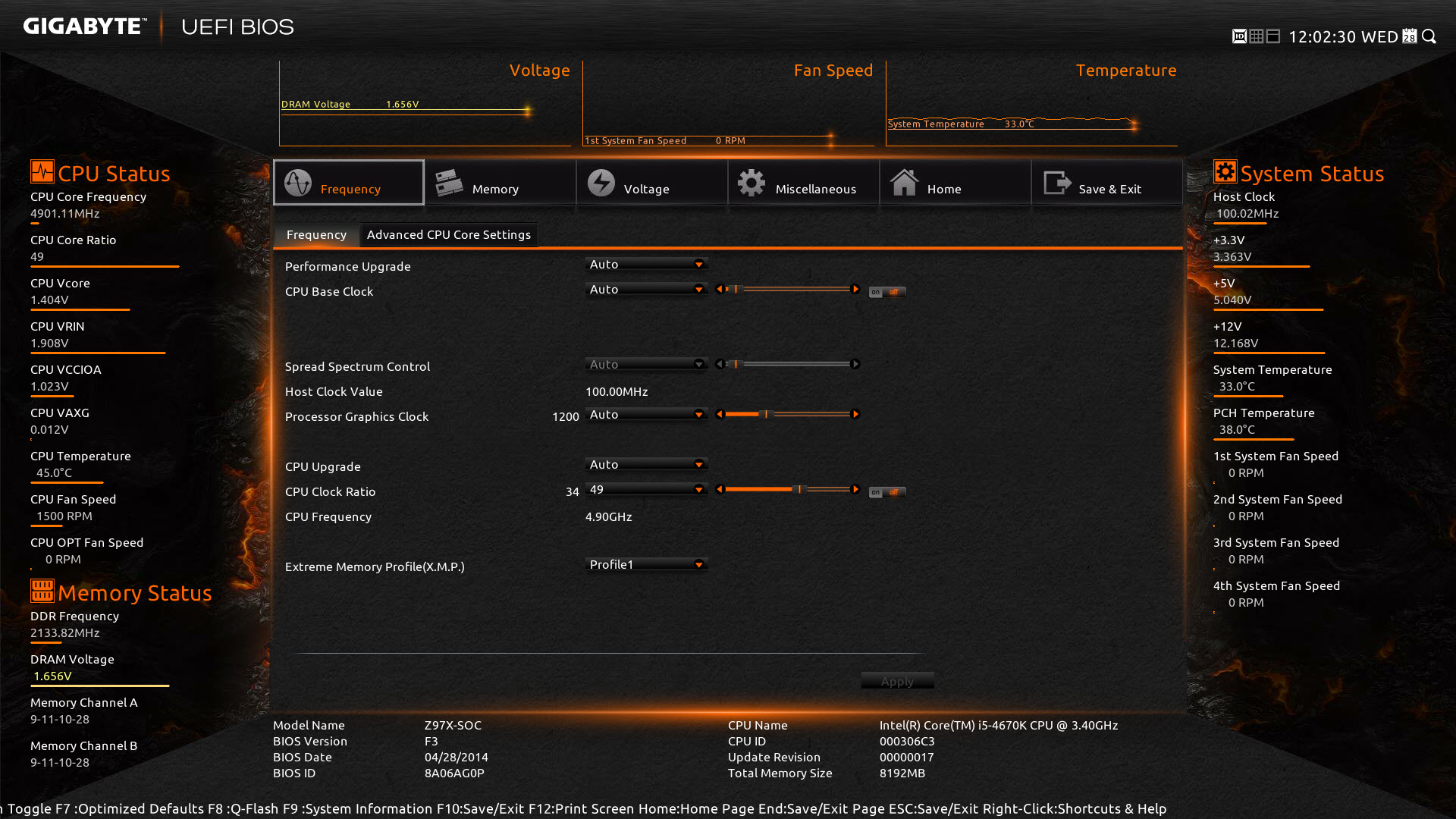
Task: Click the System Status gear icon
Action: coord(1225,171)
